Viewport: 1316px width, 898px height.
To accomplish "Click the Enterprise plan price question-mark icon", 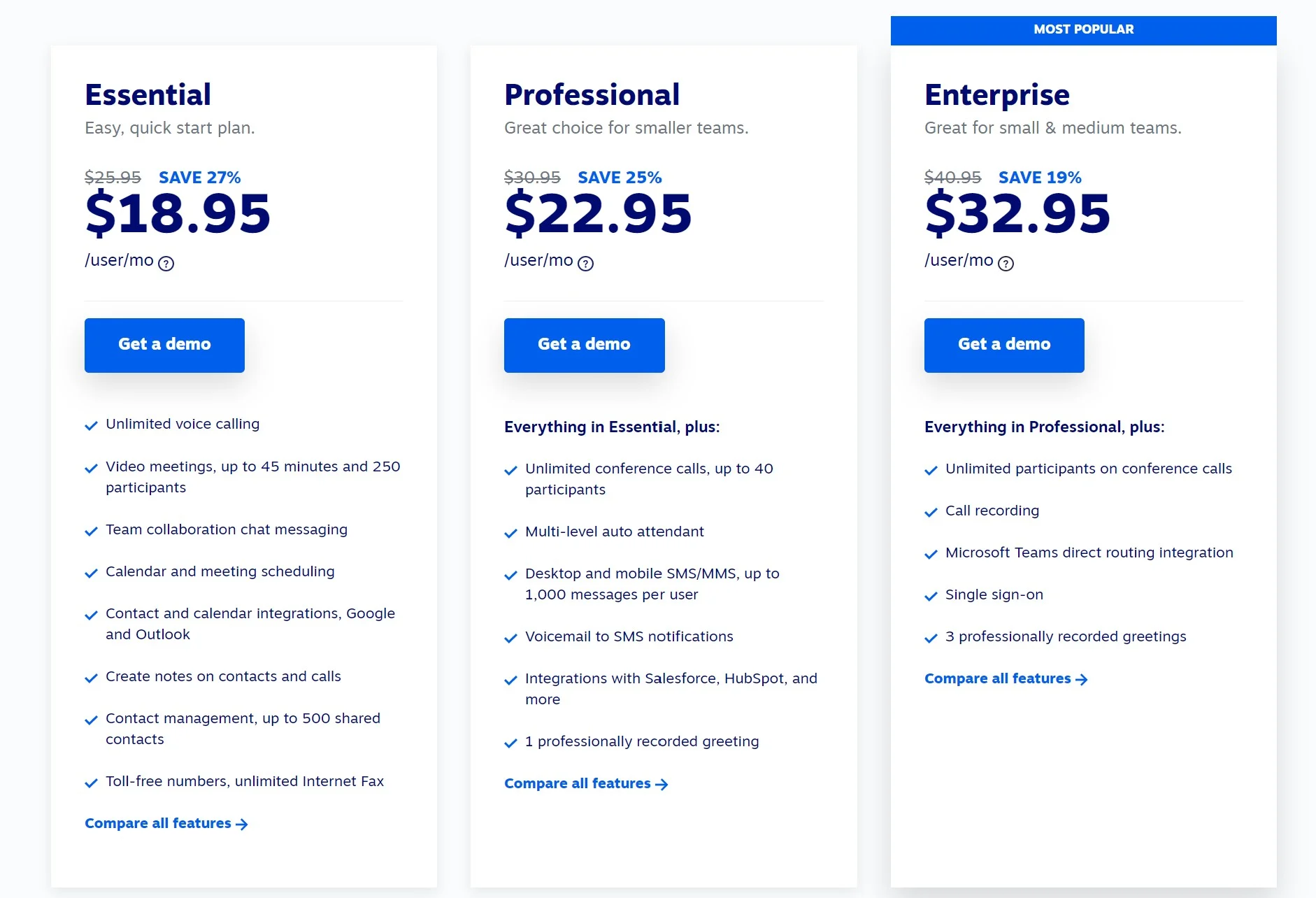I will 1006,263.
